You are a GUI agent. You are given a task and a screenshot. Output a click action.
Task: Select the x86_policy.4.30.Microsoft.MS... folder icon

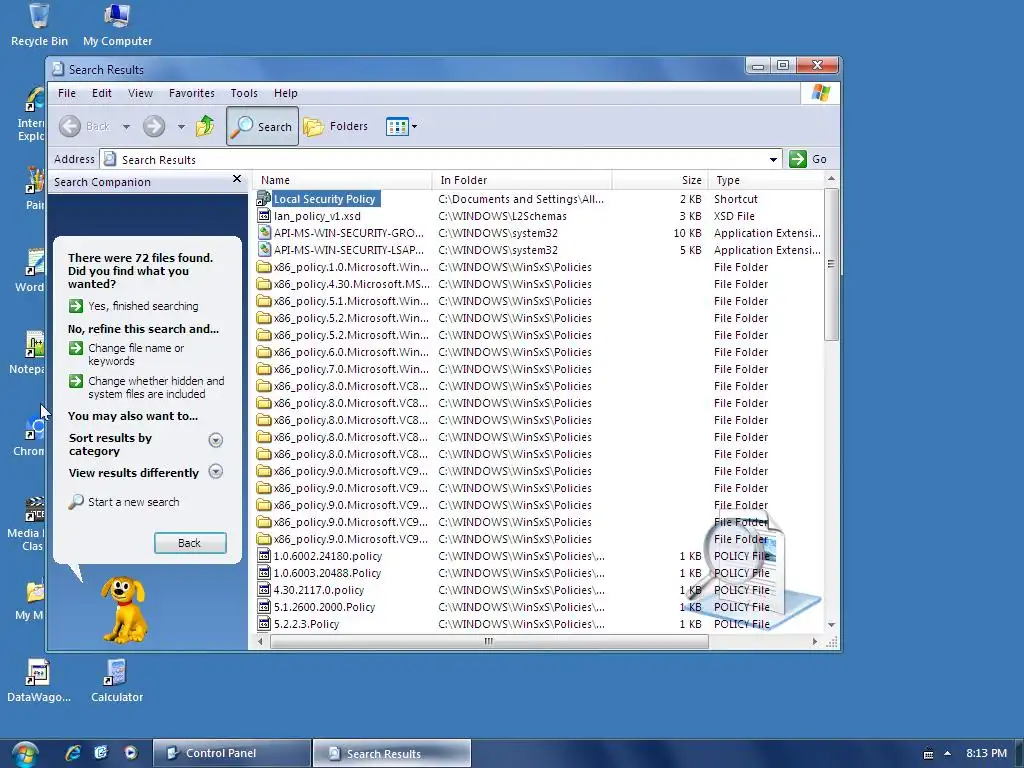pyautogui.click(x=264, y=283)
